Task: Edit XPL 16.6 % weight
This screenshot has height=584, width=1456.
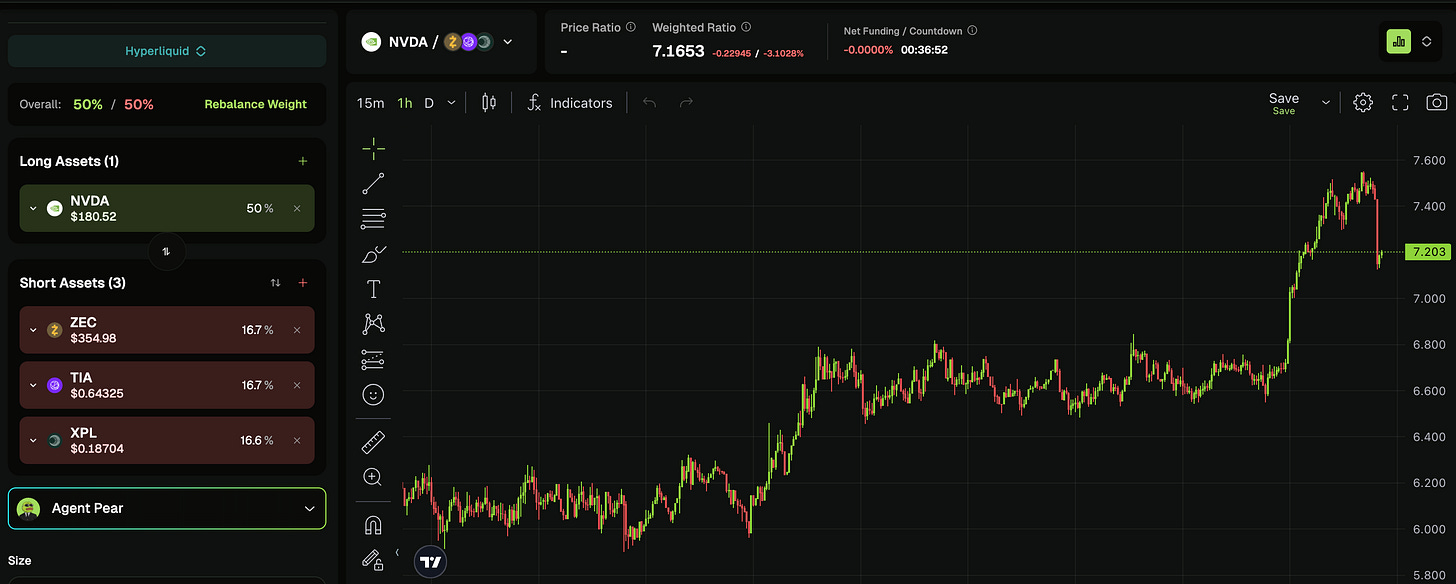Action: click(x=257, y=440)
